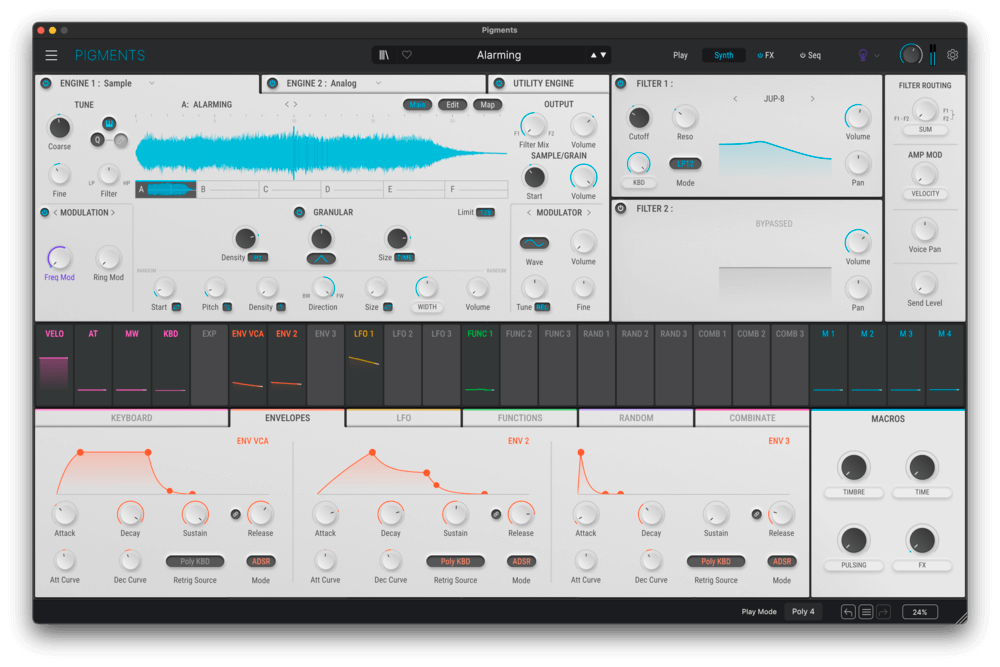Open the preset library browser icon
The width and height of the screenshot is (1000, 667).
(x=384, y=56)
